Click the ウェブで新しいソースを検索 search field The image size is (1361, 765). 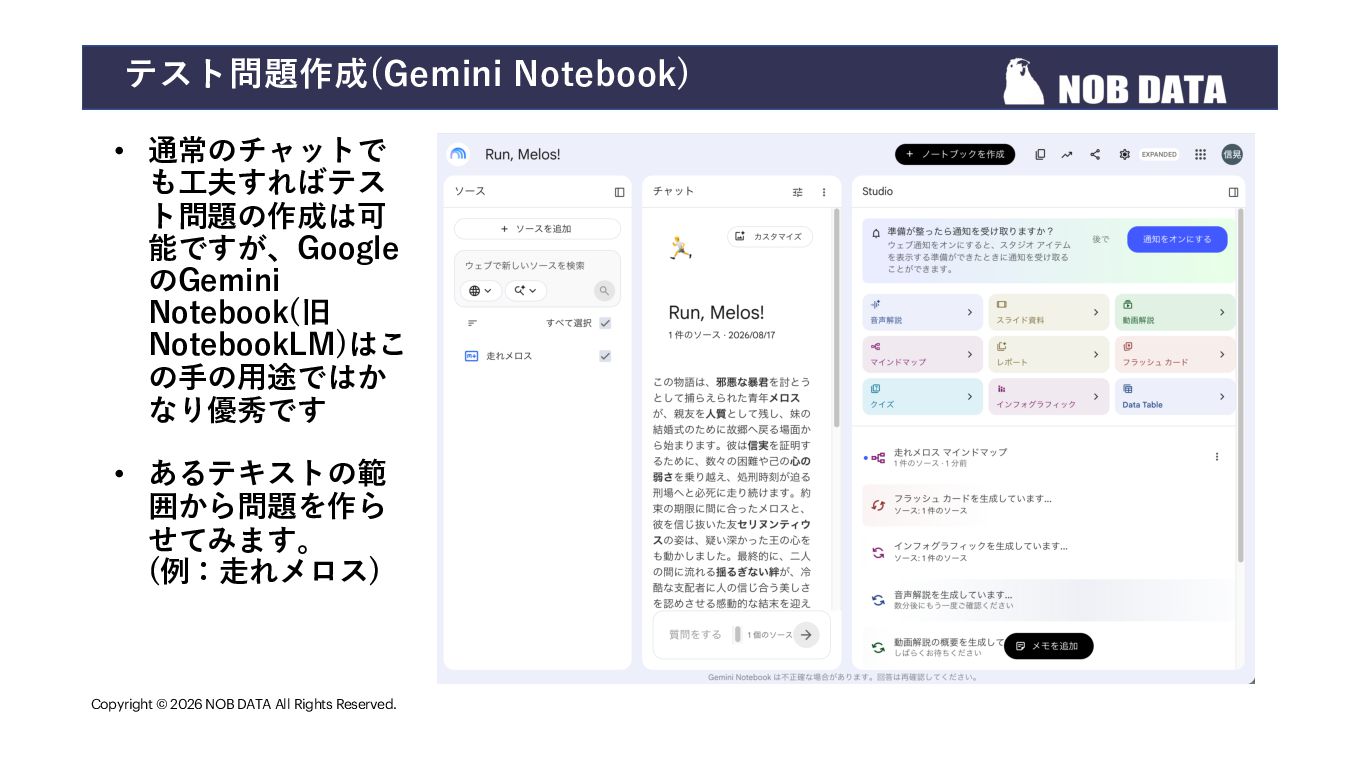coord(537,266)
